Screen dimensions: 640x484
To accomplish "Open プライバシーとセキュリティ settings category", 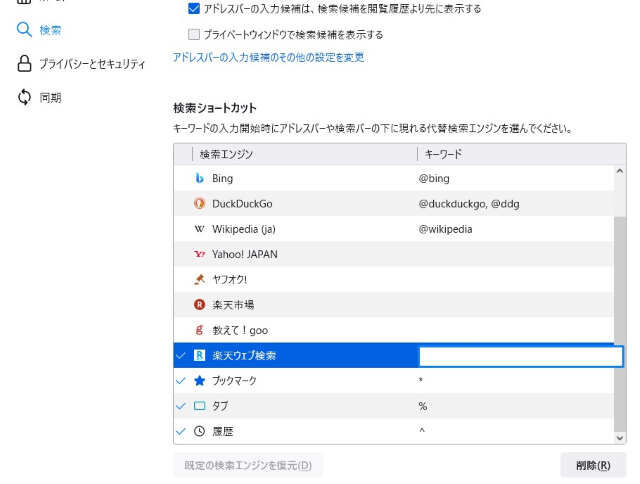I will [x=81, y=64].
